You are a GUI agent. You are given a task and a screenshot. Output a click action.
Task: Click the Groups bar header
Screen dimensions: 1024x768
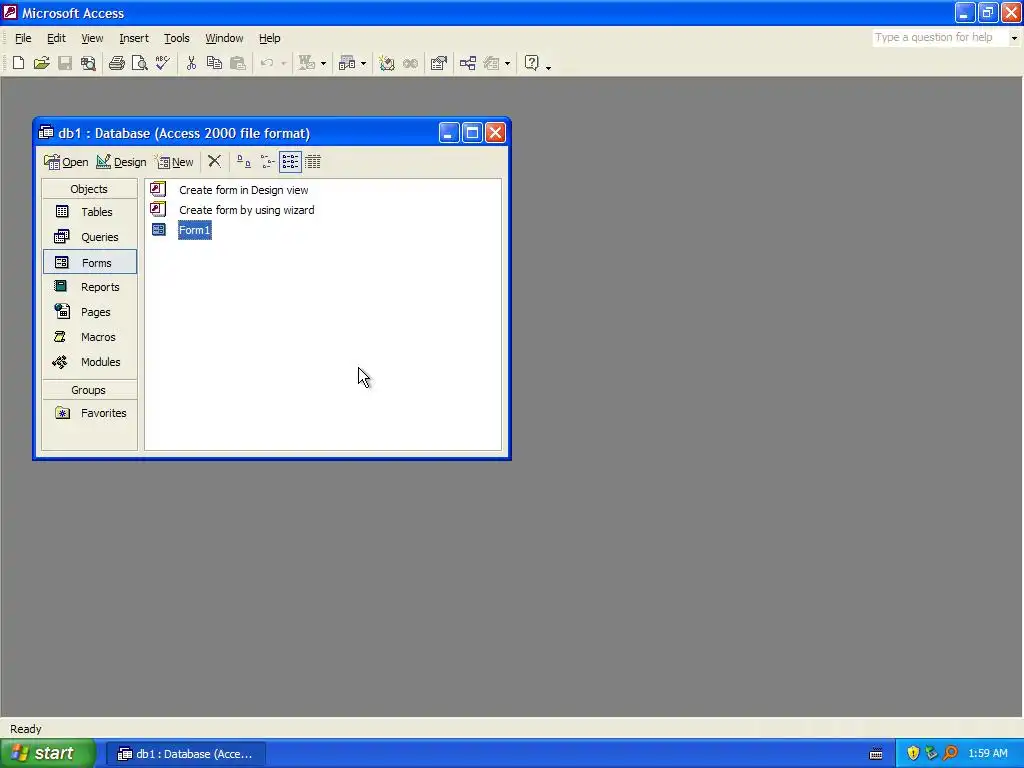click(89, 390)
